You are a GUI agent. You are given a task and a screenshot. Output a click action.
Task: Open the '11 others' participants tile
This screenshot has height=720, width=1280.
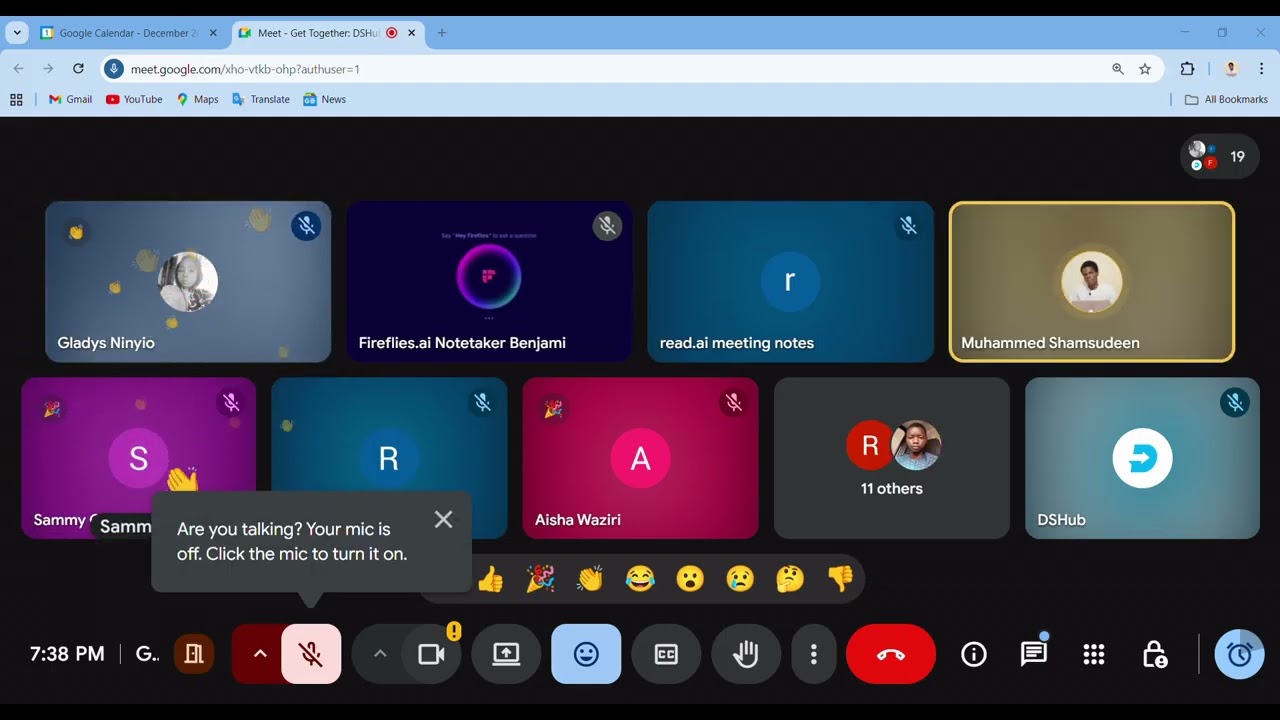[892, 458]
